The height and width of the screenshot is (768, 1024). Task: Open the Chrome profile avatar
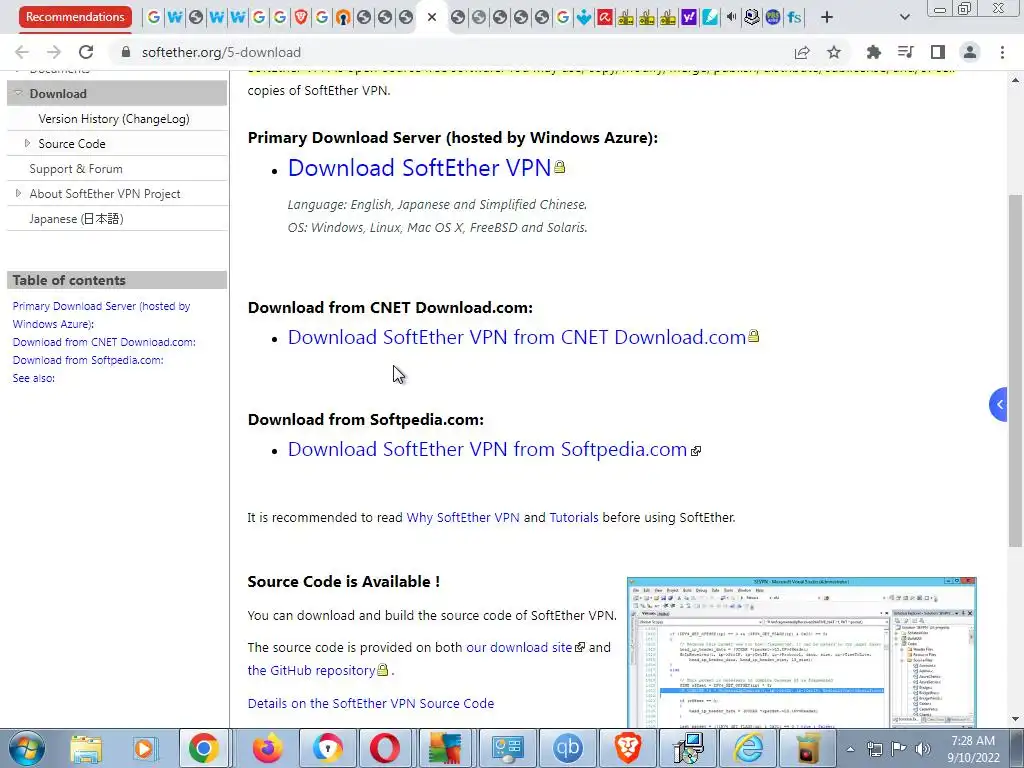[x=970, y=52]
